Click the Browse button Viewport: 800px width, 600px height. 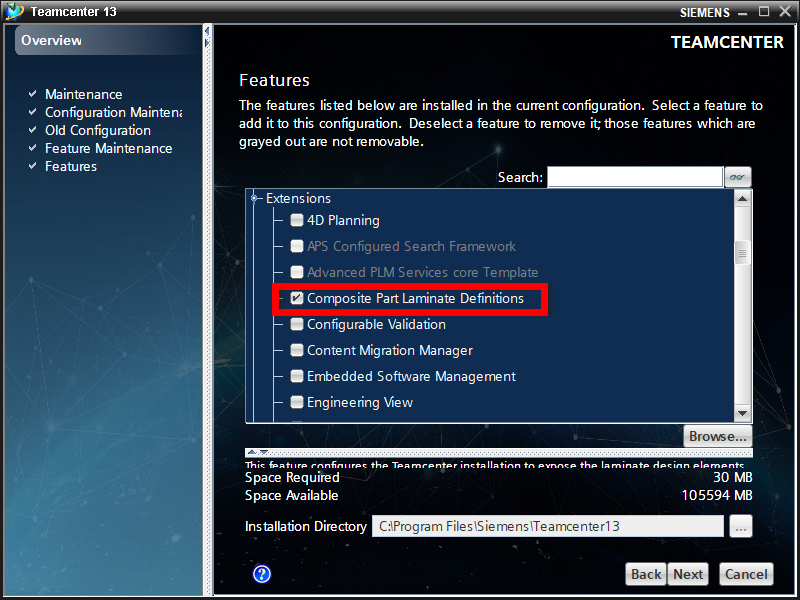click(717, 436)
